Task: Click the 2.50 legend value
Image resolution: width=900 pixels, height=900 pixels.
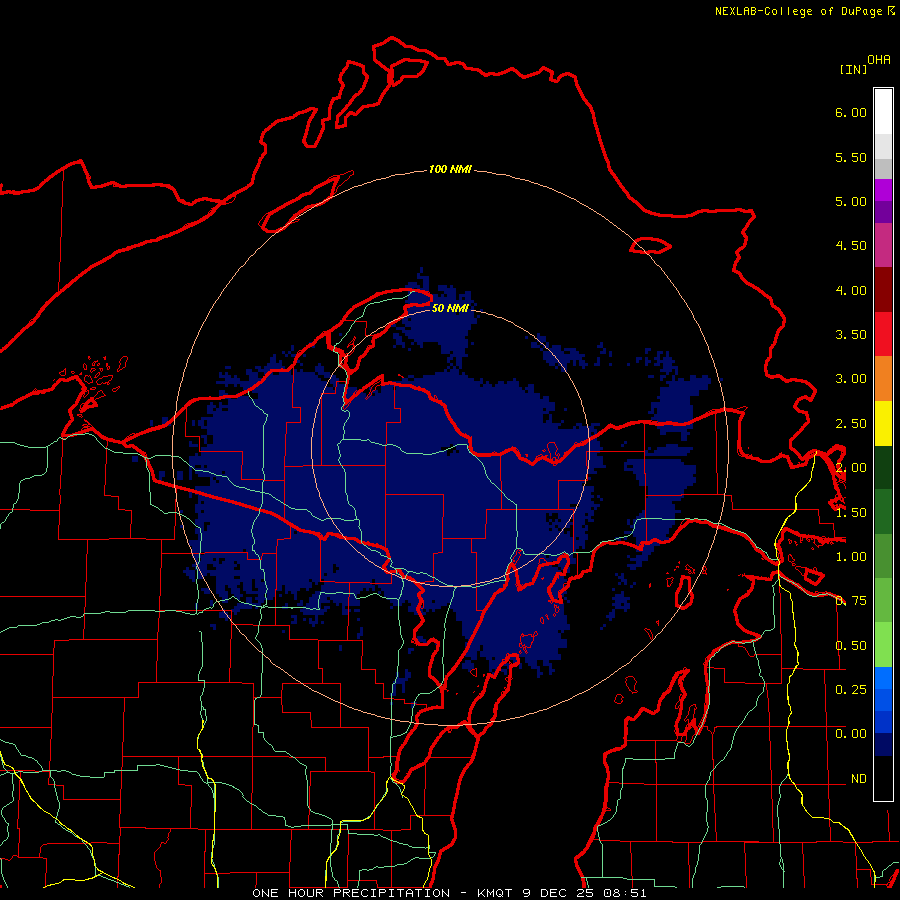Action: point(851,424)
